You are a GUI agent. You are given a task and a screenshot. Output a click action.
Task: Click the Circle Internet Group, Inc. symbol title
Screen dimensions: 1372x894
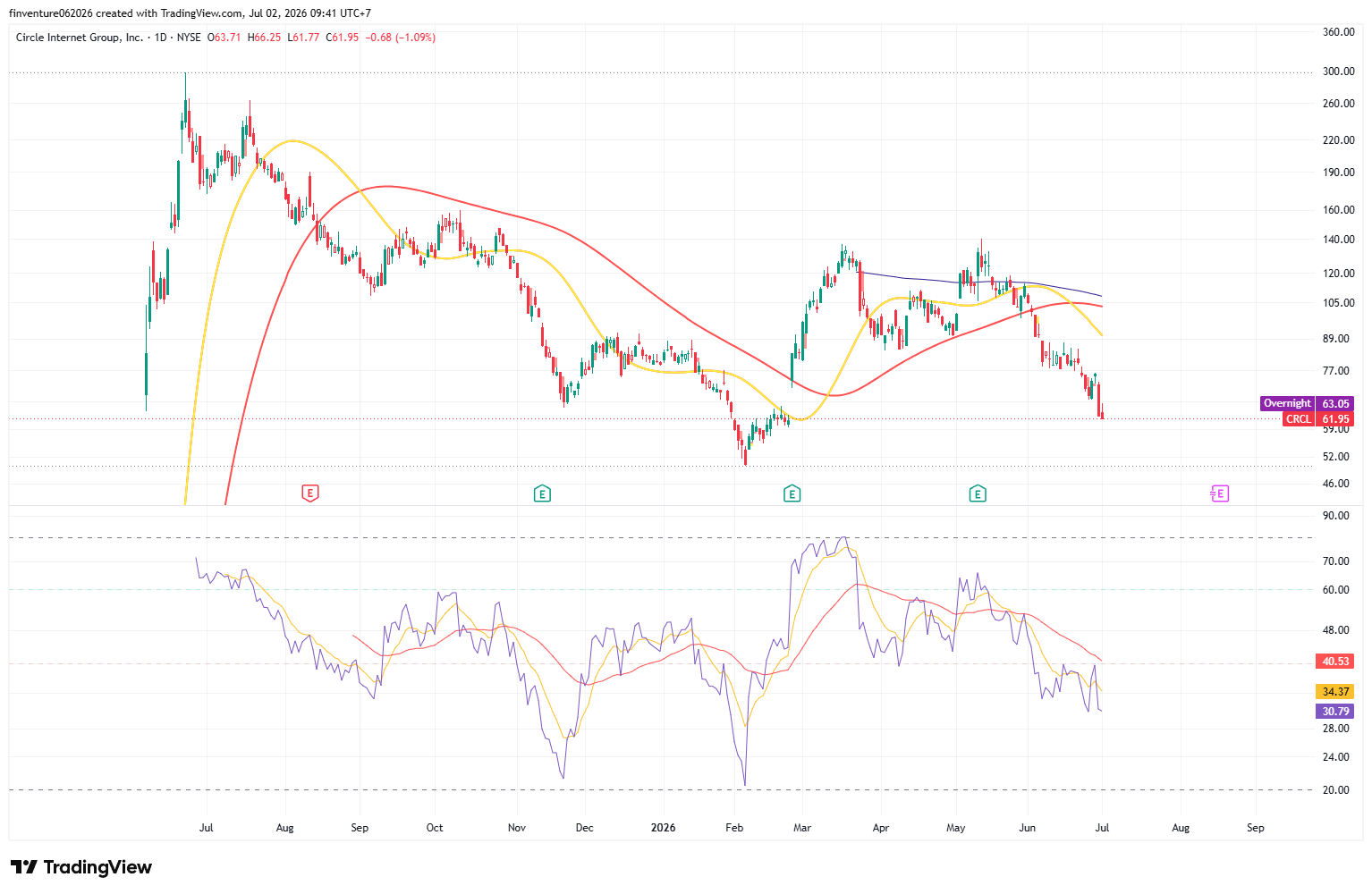[x=80, y=38]
